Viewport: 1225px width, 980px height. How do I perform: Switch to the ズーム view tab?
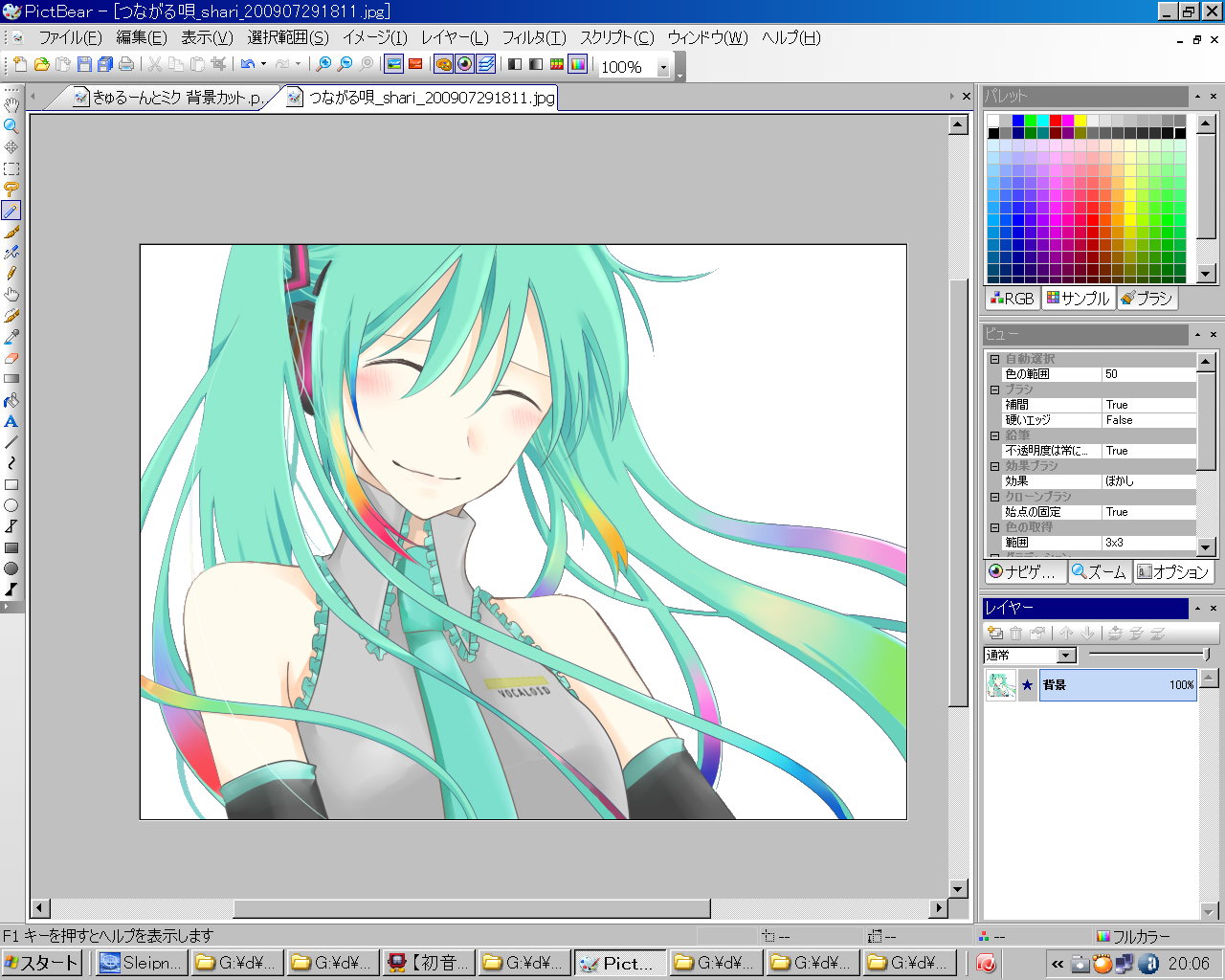1100,571
